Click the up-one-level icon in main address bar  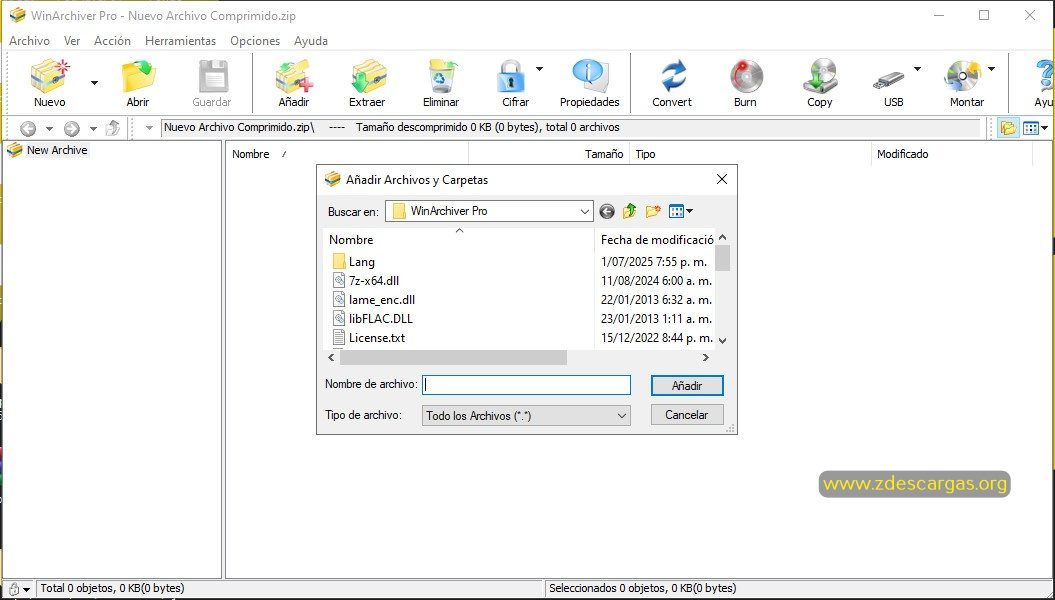point(113,128)
